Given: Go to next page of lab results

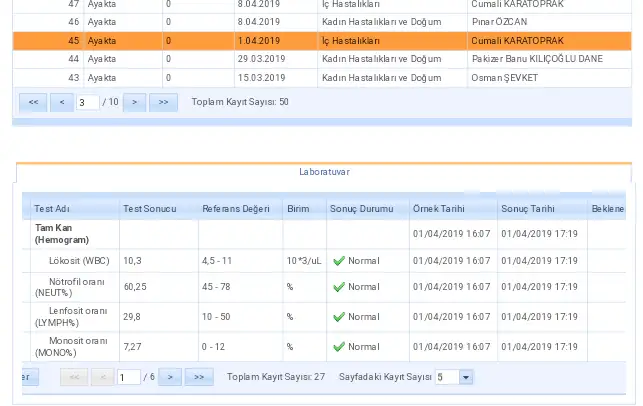Looking at the screenshot, I should point(171,377).
